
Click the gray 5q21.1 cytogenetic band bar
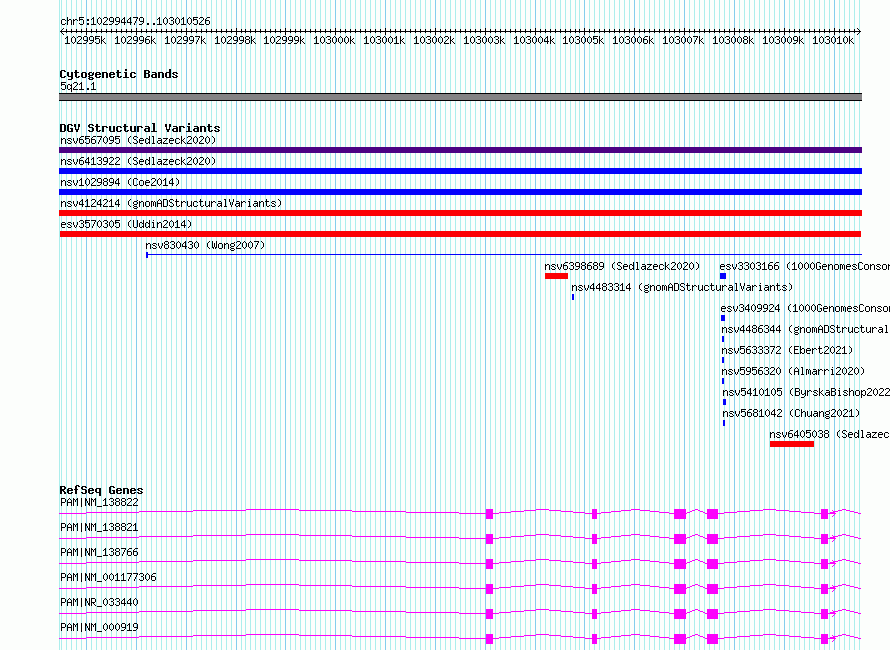coord(460,97)
